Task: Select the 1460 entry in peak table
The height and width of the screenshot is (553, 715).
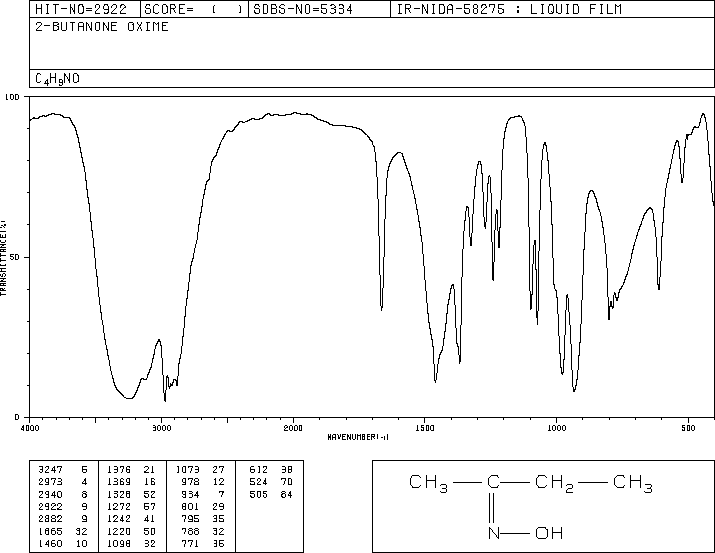Action: click(63, 544)
